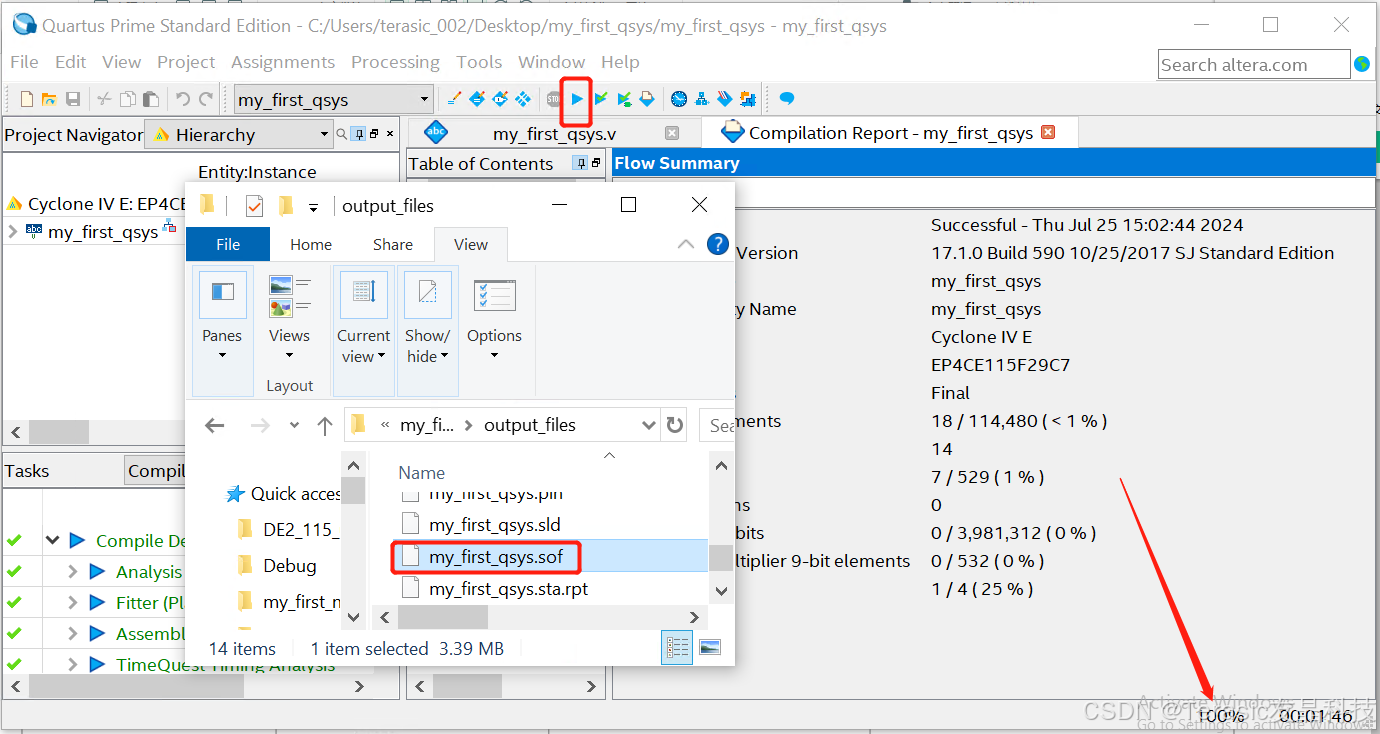Open Explorer's Share ribbon tab

pos(393,244)
